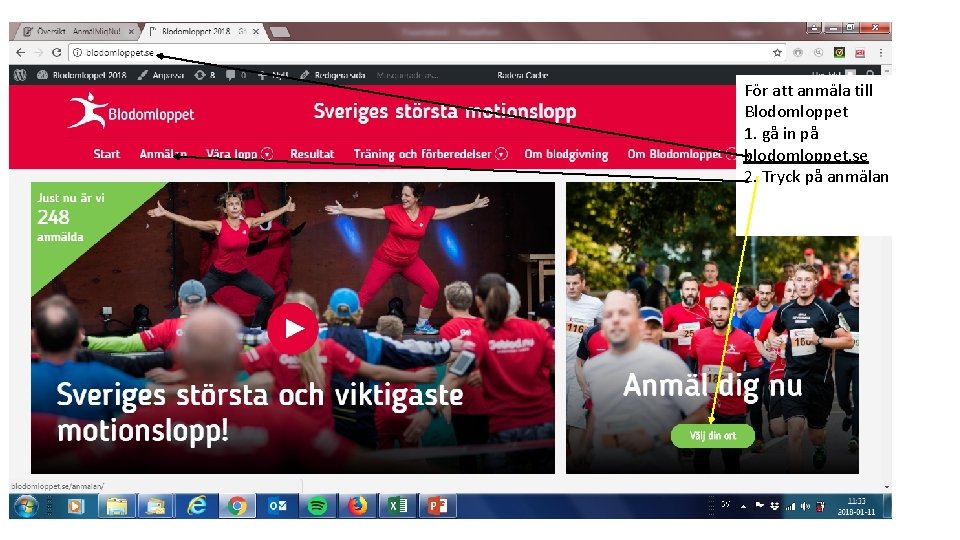Screen dimensions: 960x540
Task: Click the Anmäl dig nu heading
Action: [713, 386]
